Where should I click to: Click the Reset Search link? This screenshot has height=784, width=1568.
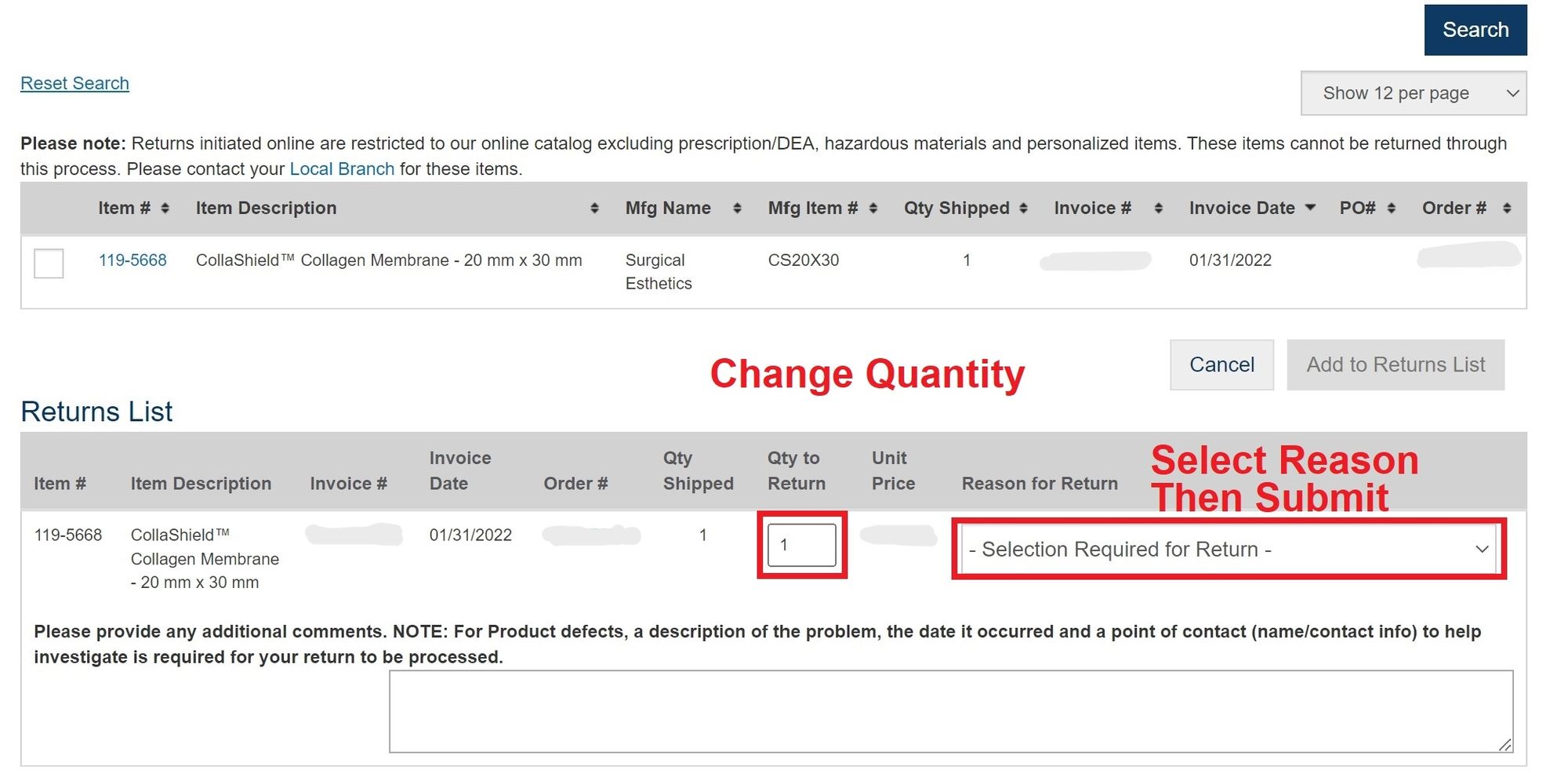[74, 83]
